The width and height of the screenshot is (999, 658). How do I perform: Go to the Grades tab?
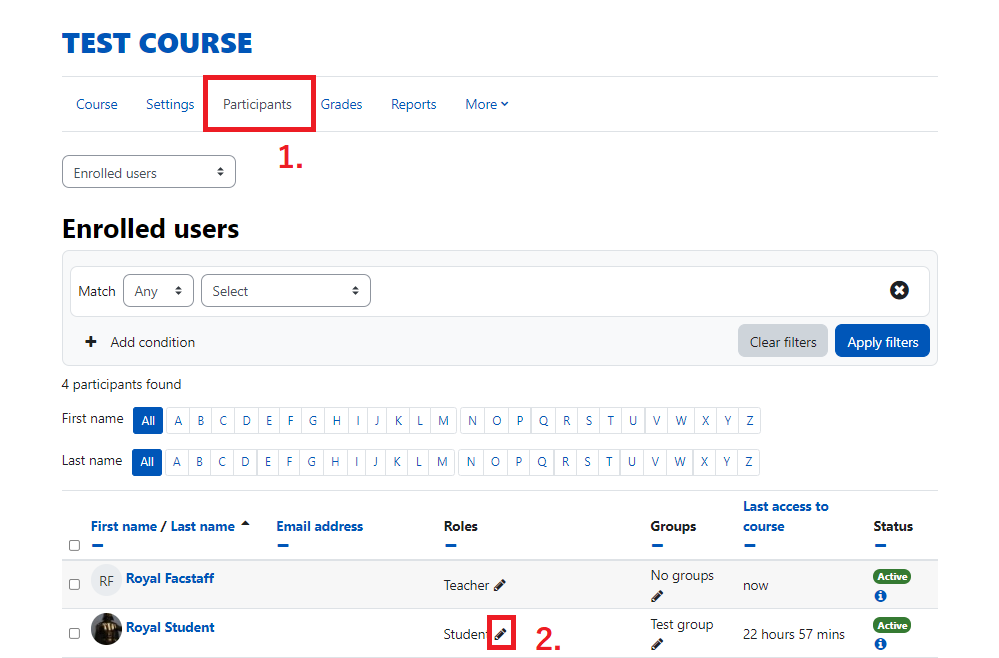pos(341,104)
